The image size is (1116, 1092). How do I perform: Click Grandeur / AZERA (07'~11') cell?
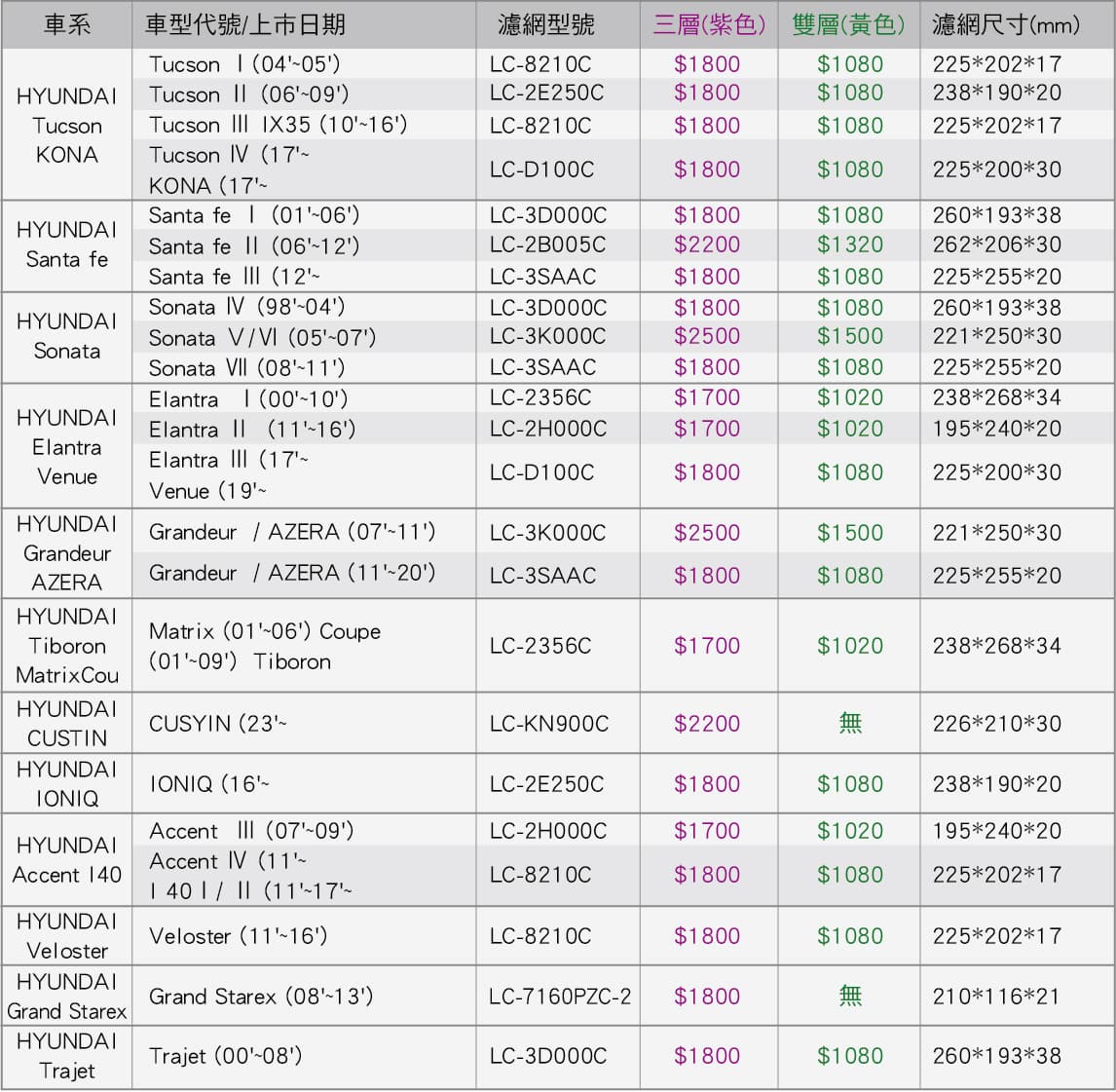(x=292, y=532)
